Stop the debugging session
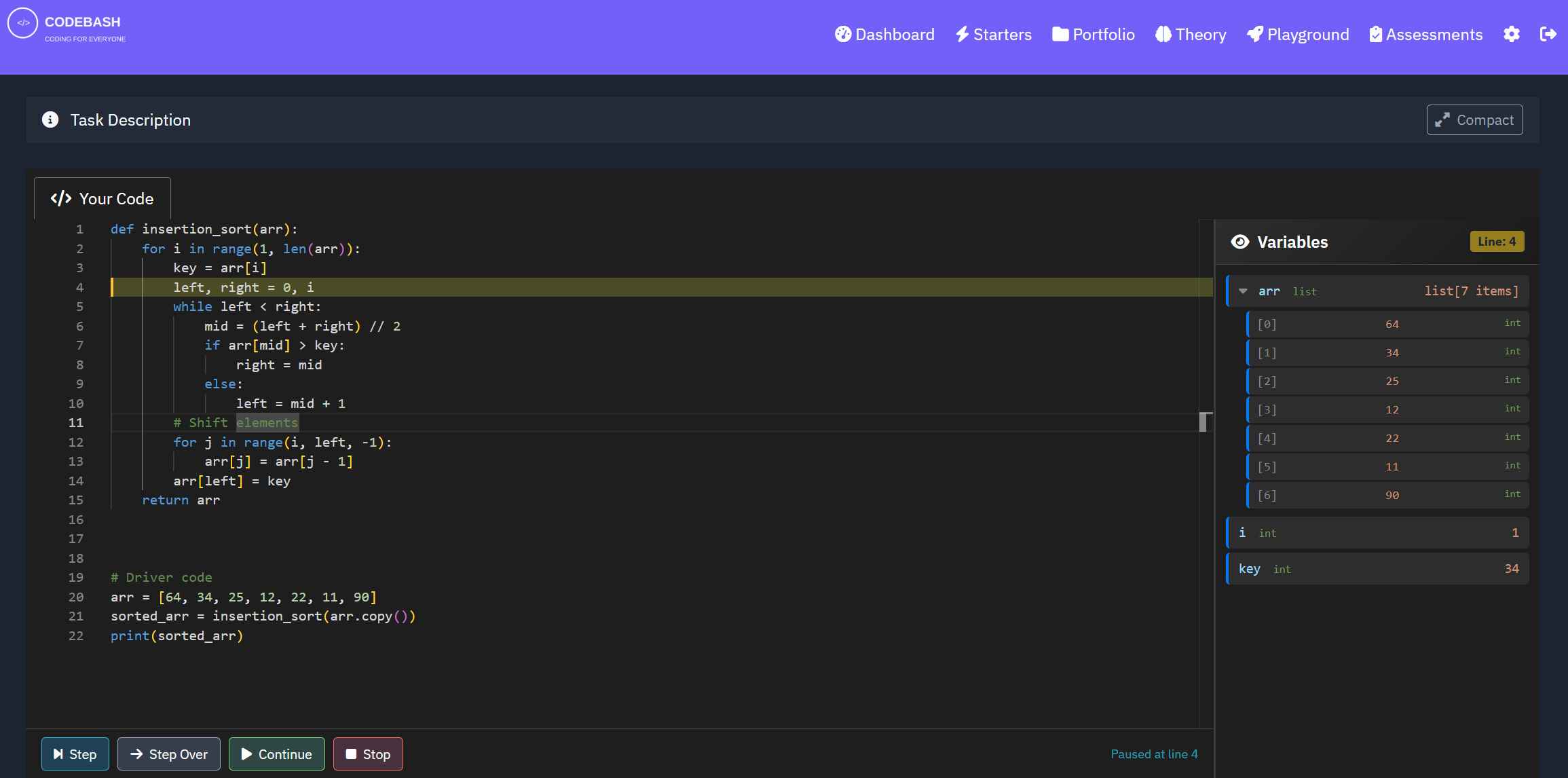1568x778 pixels. (x=368, y=754)
